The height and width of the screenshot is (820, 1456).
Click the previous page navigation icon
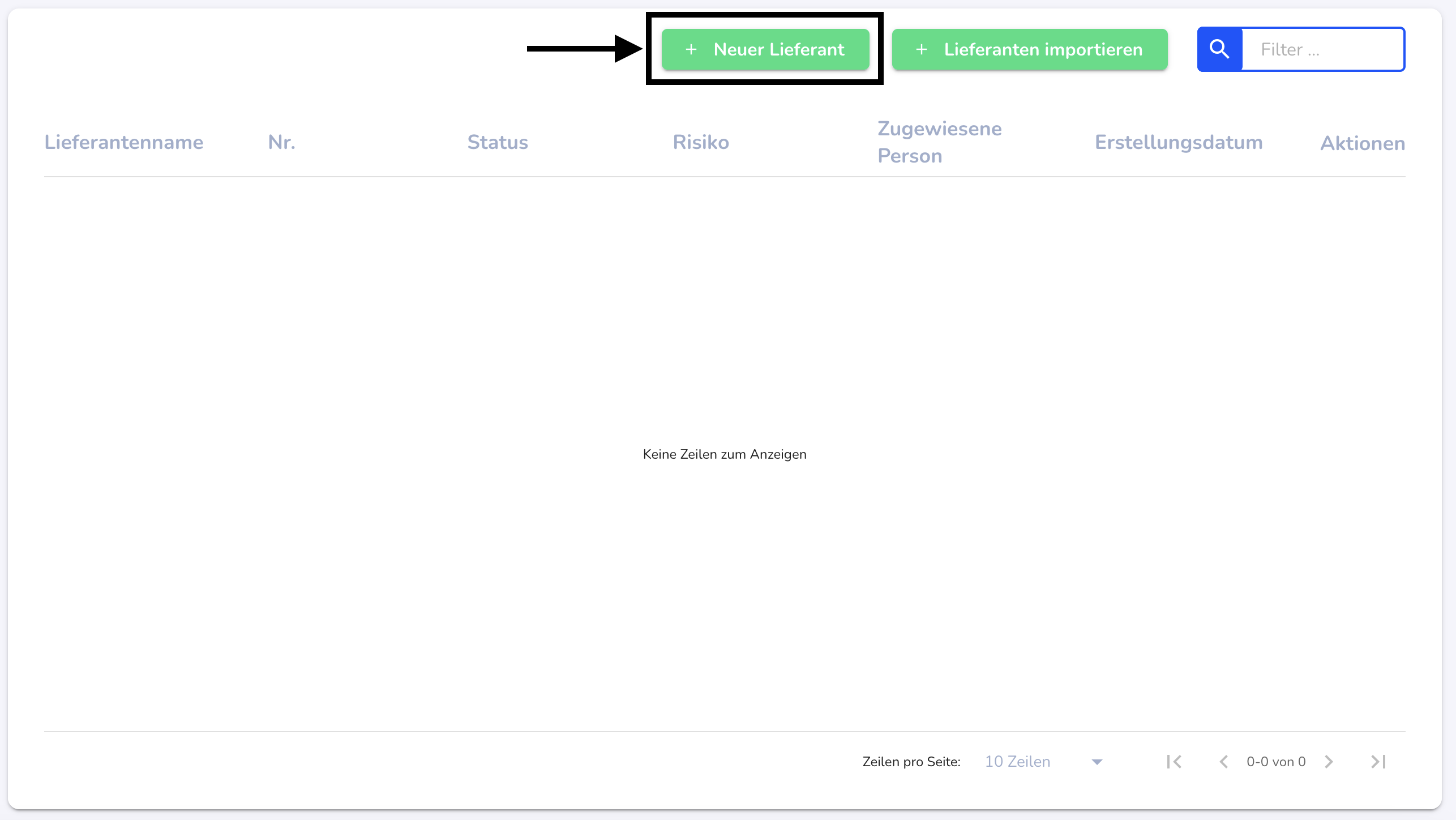1224,762
